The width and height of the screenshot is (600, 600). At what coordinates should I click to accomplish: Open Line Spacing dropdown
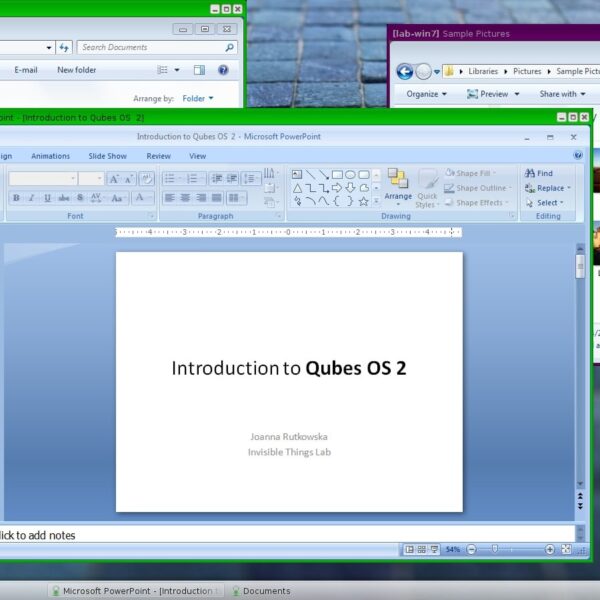click(251, 179)
